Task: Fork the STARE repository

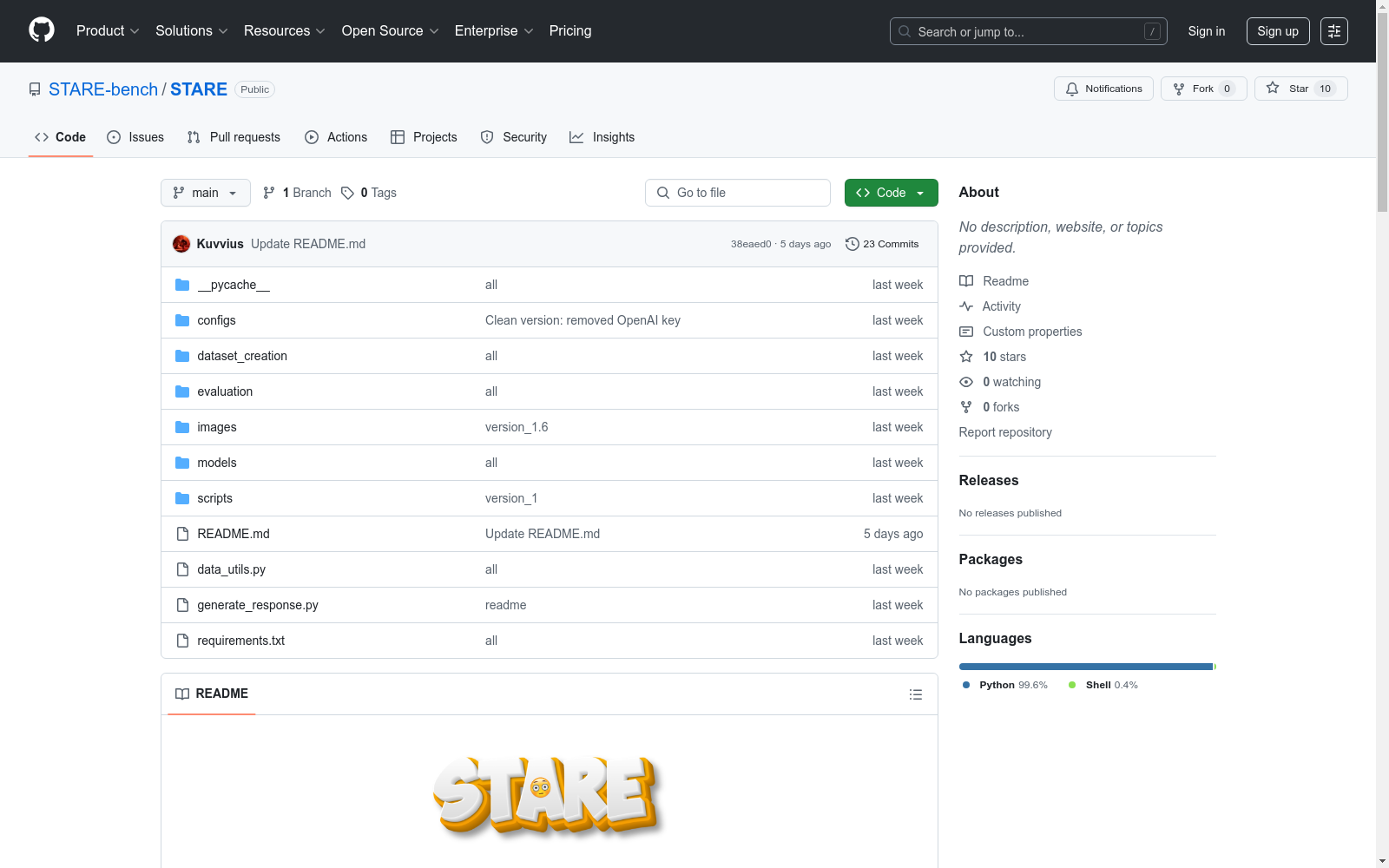Action: (x=1203, y=89)
